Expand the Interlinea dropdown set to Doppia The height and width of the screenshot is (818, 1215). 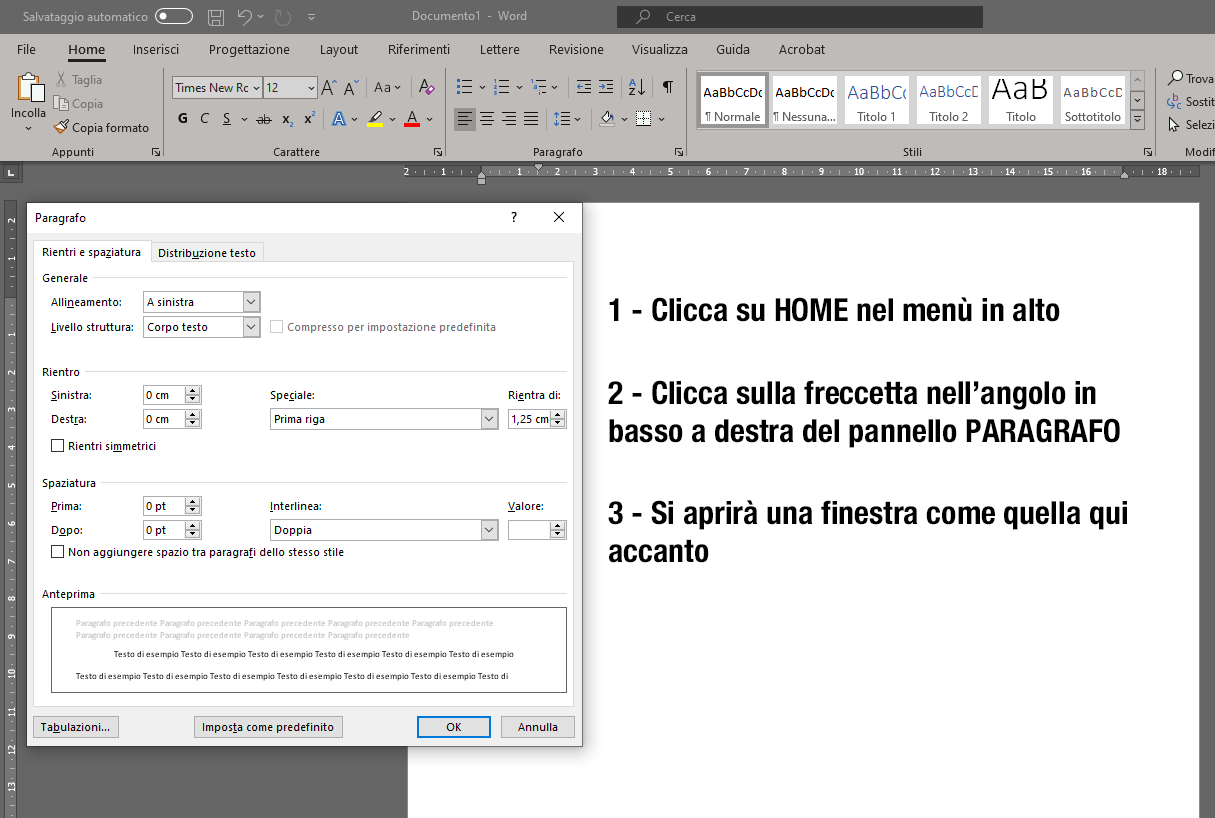tap(489, 530)
